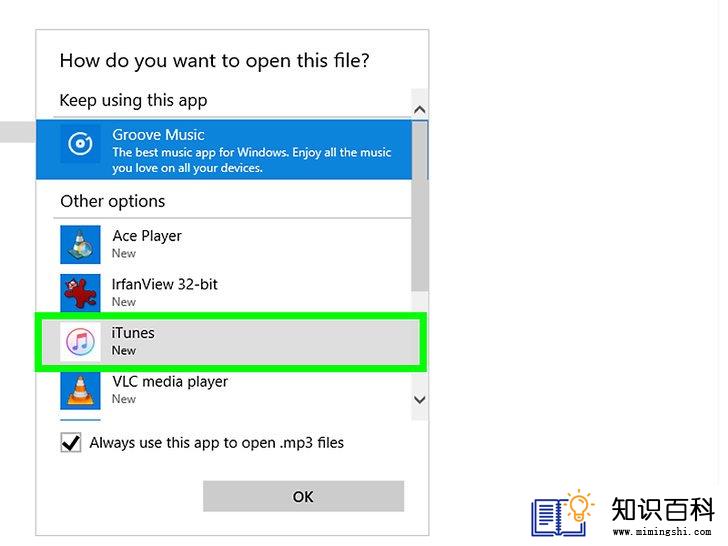Click the Always use this app label
728x546 pixels.
tap(216, 443)
